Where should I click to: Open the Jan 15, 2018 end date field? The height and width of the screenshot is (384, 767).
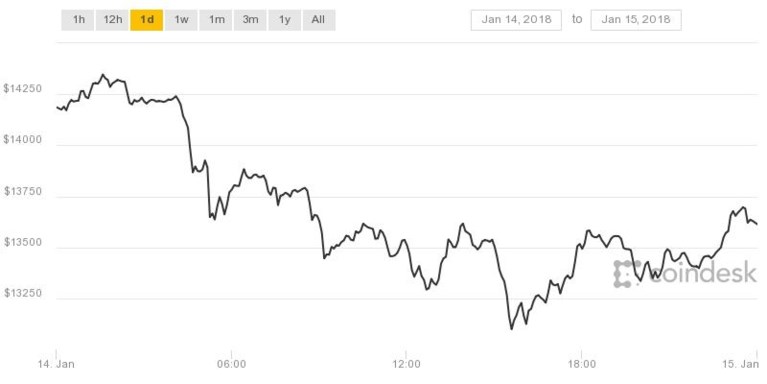636,20
